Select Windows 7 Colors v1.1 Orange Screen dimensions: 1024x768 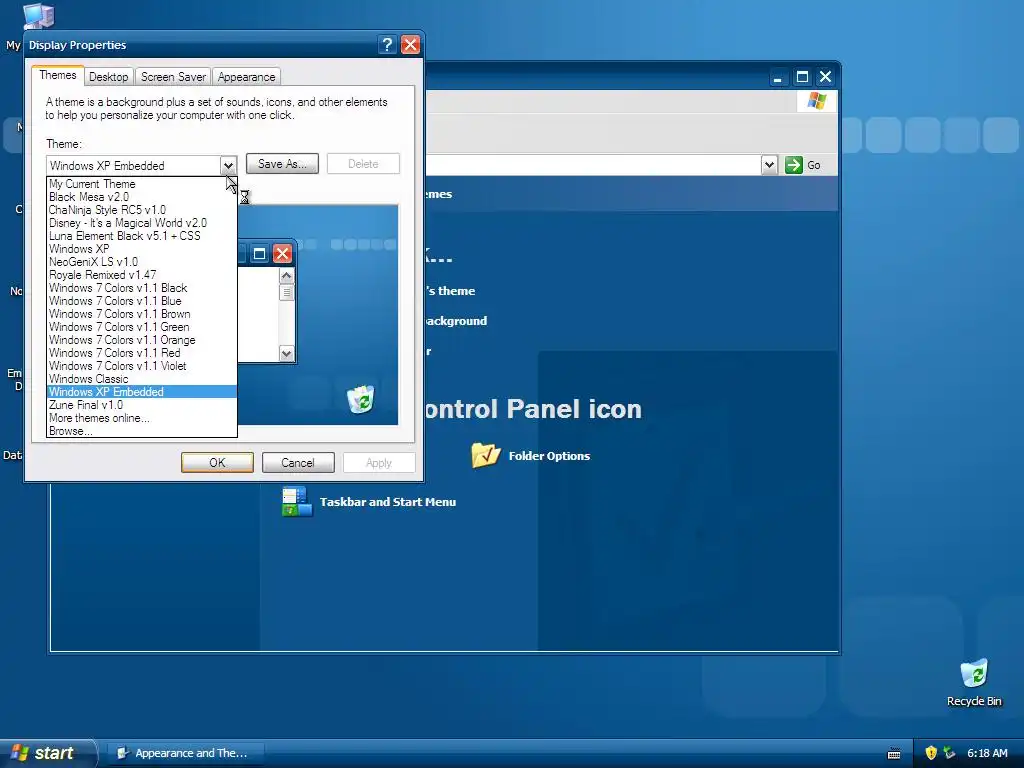[142, 340]
